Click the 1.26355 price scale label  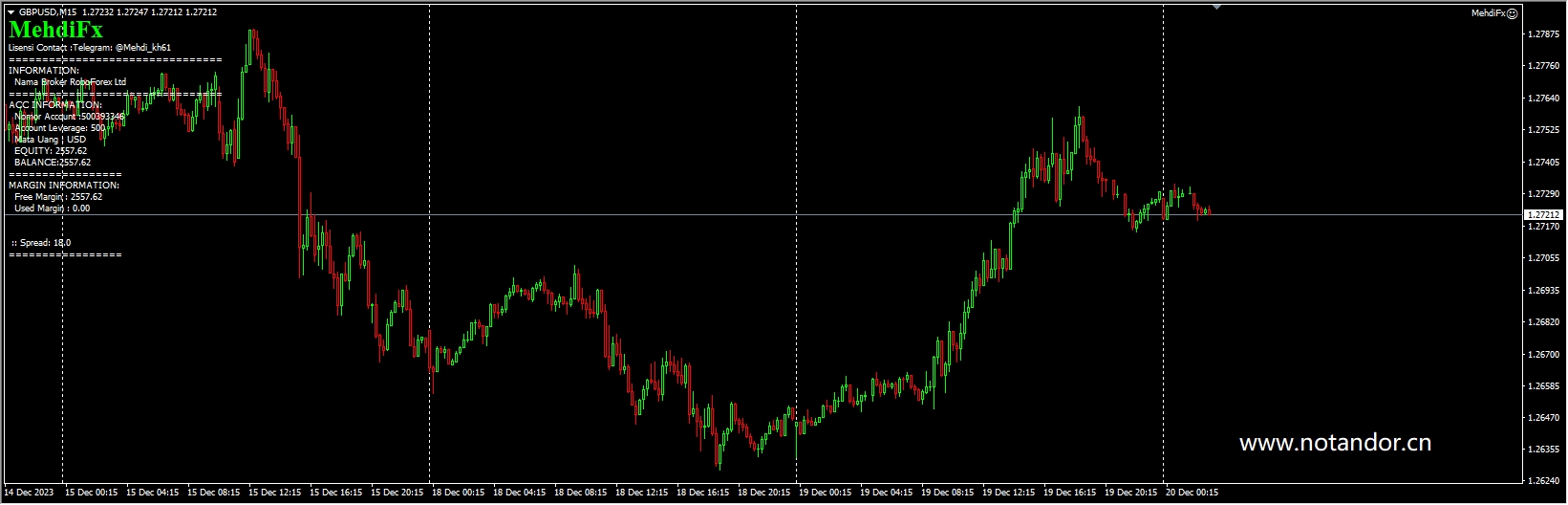pos(1544,450)
